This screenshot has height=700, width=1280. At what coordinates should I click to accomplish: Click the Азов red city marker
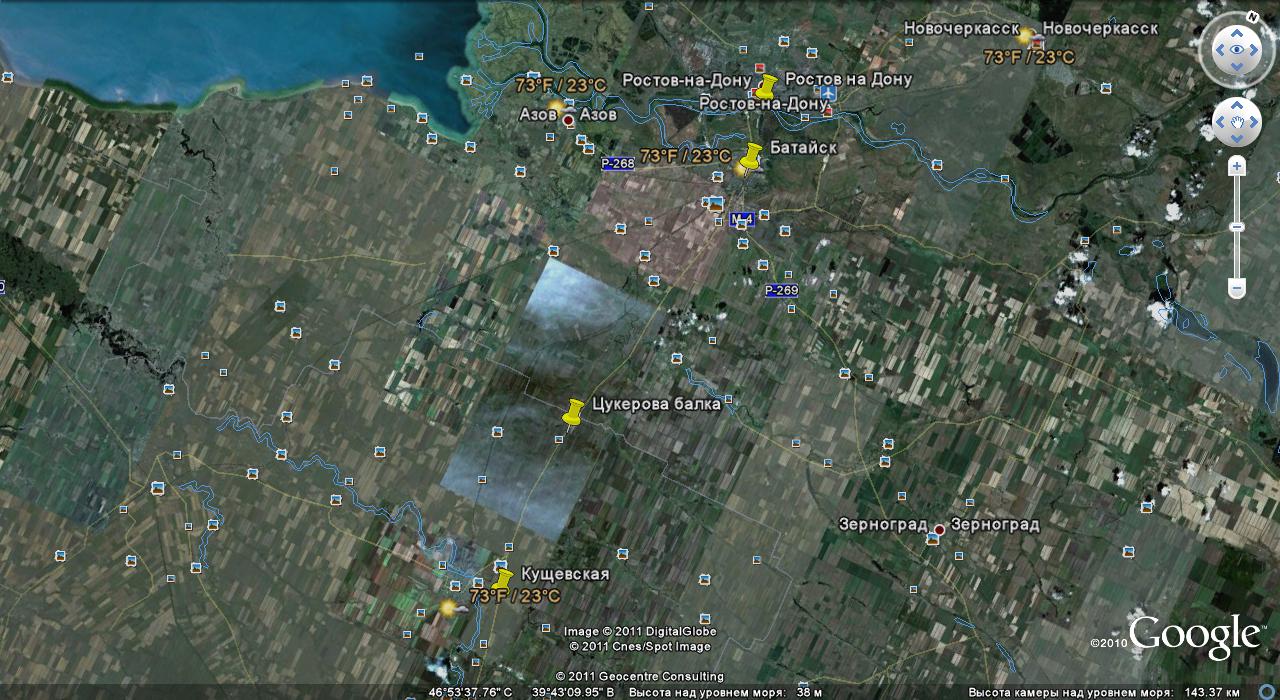click(x=569, y=120)
